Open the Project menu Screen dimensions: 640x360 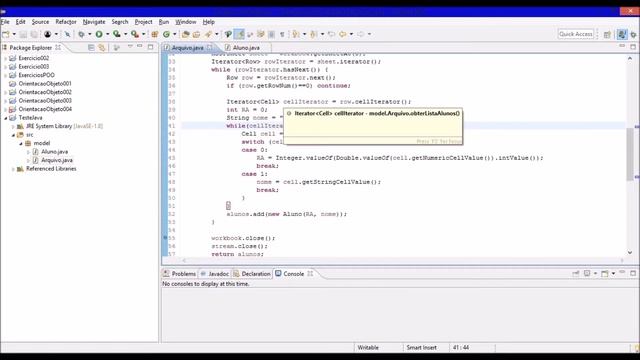tap(143, 22)
